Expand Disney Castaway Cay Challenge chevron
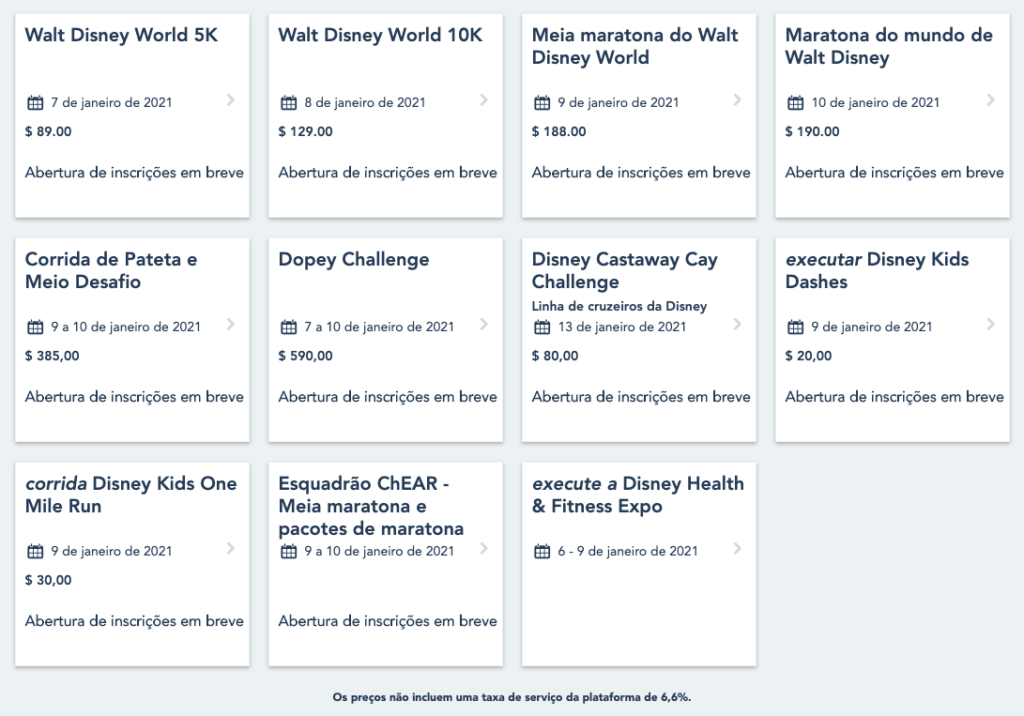Screen dimensions: 1024x716 (737, 324)
